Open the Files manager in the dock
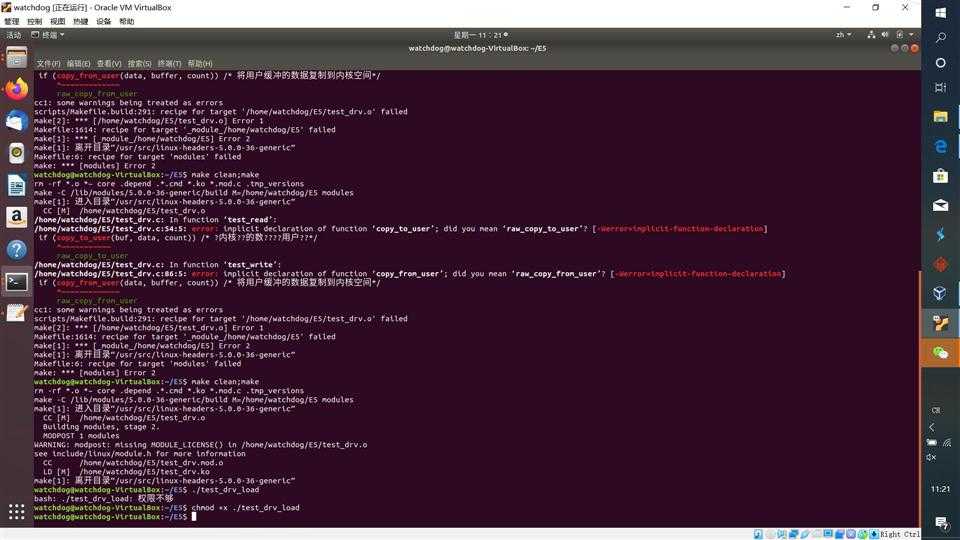Image resolution: width=960 pixels, height=540 pixels. (17, 58)
